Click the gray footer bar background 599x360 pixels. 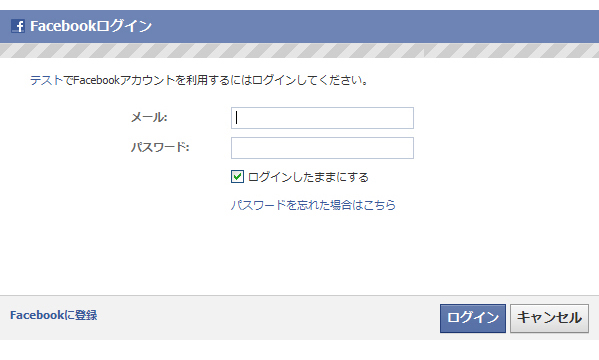tap(267, 318)
